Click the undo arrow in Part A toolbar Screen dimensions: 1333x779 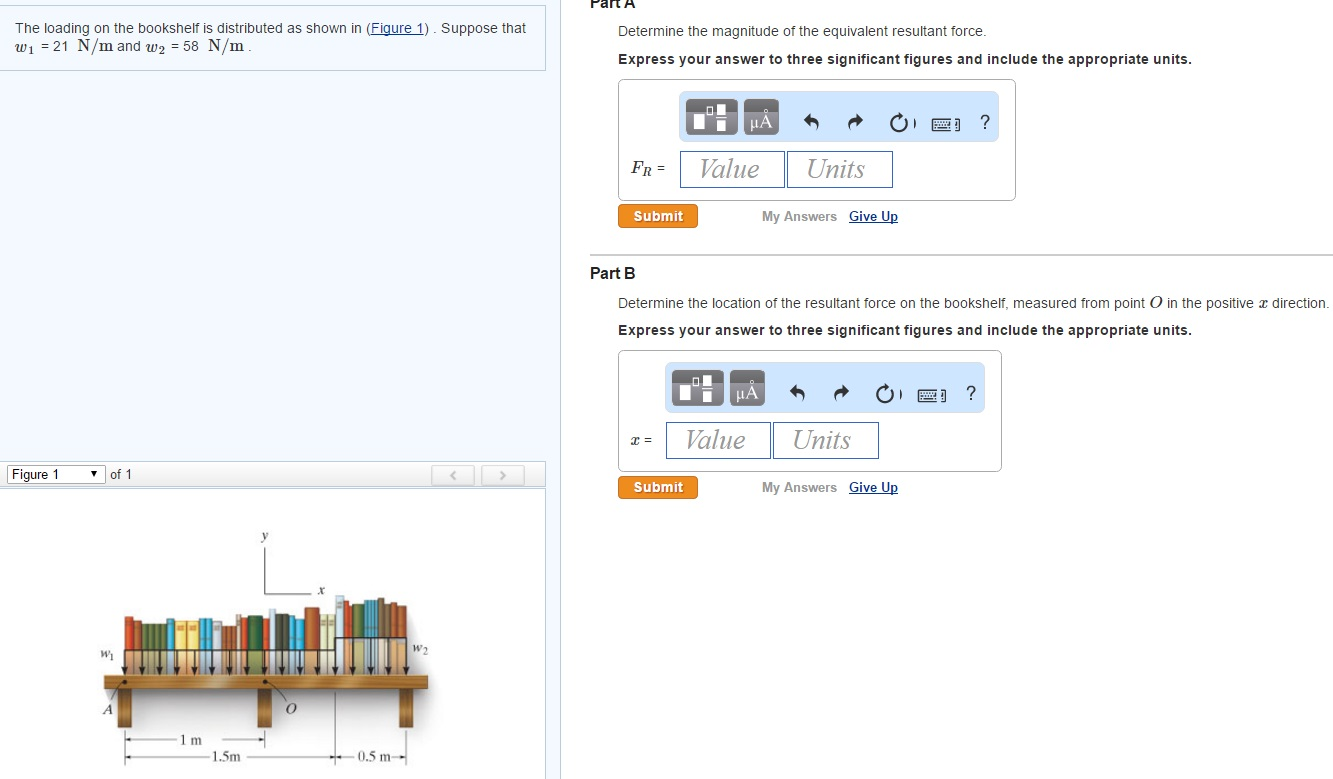pos(810,120)
